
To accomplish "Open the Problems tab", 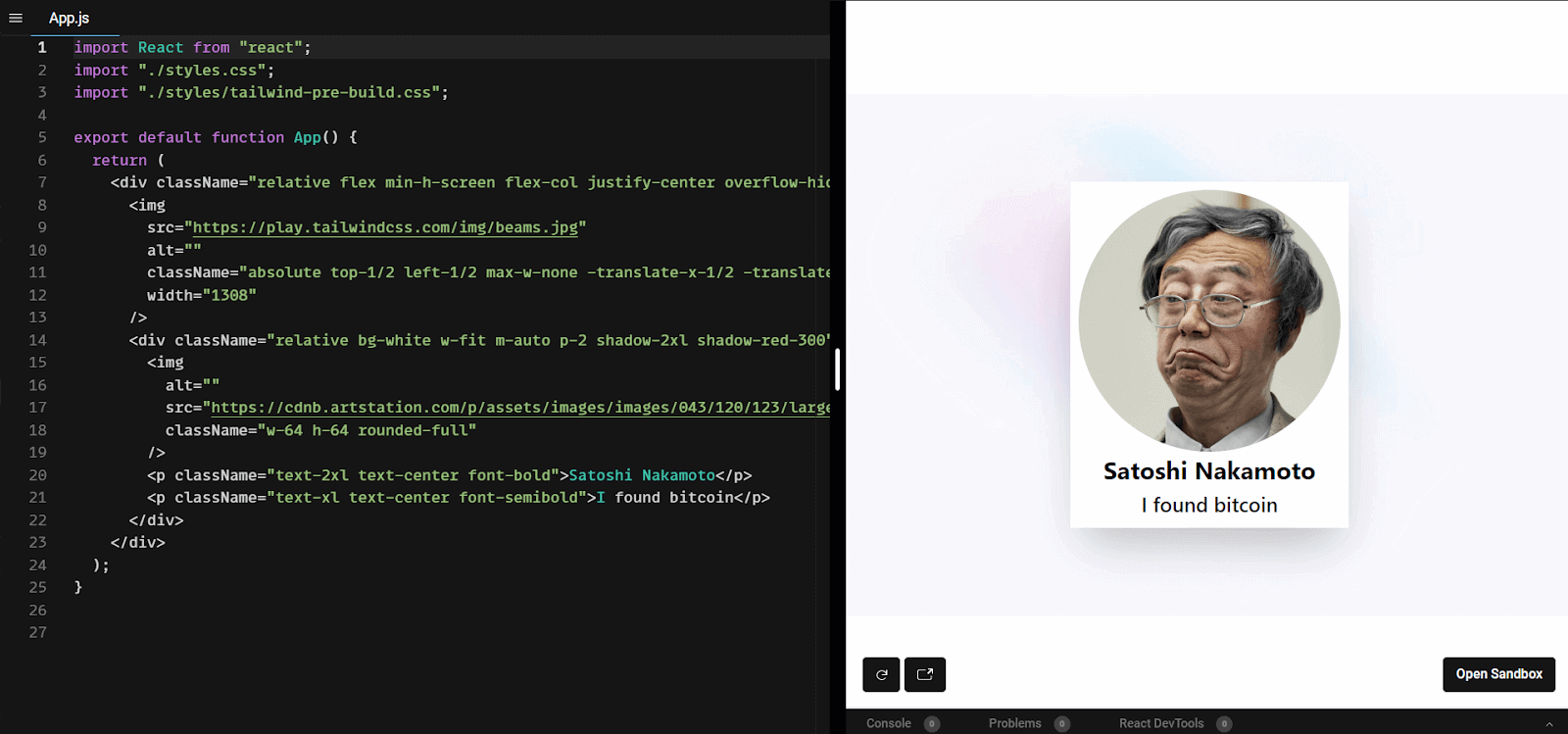I will coord(1014,723).
